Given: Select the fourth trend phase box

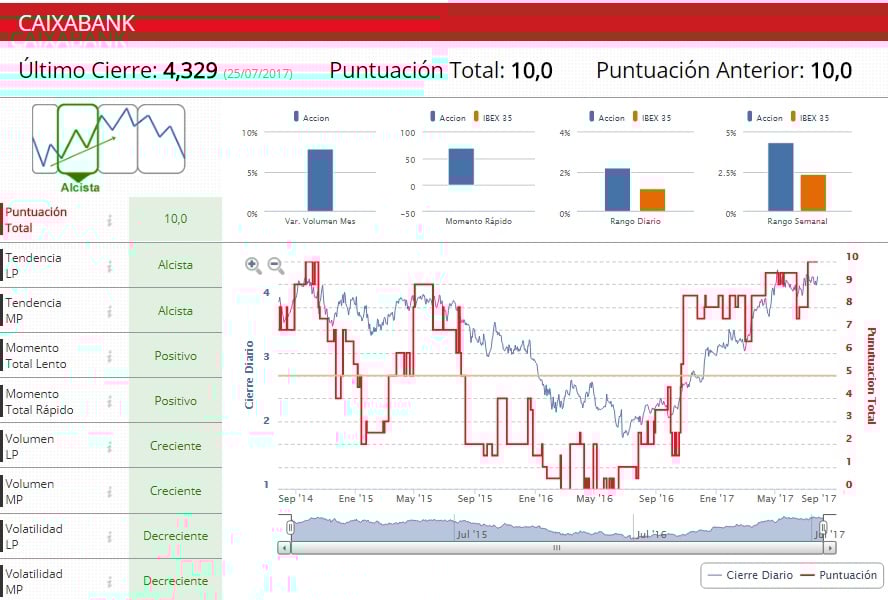Looking at the screenshot, I should [161, 139].
